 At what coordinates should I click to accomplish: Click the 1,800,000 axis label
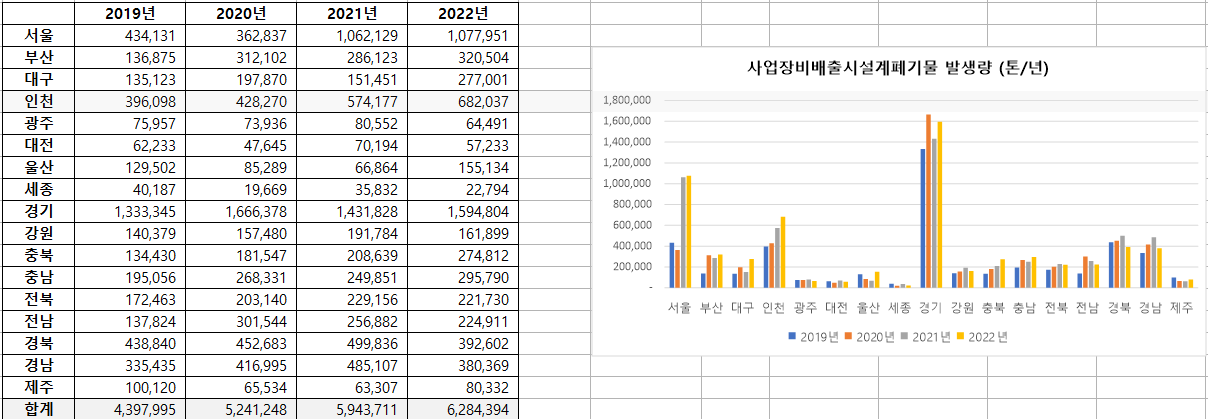coord(629,100)
